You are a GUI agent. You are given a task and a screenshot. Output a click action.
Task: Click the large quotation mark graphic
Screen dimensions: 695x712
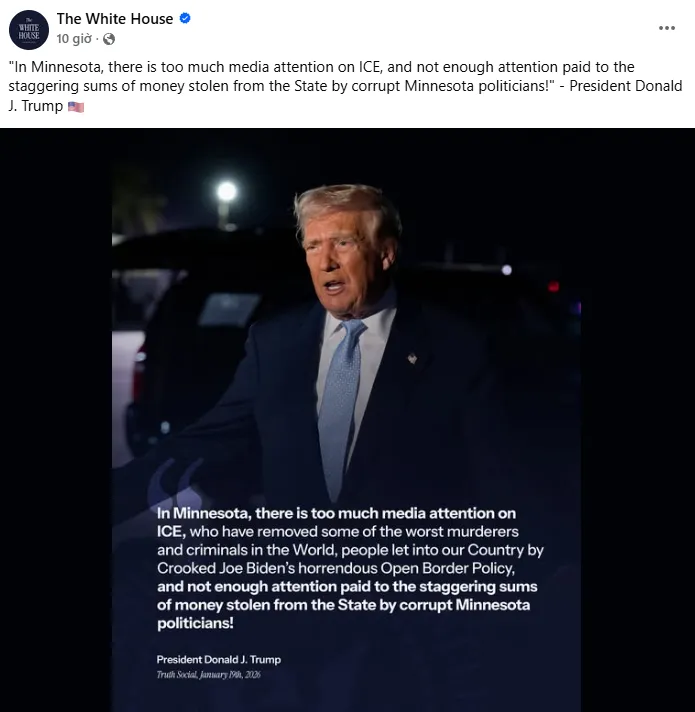(175, 479)
